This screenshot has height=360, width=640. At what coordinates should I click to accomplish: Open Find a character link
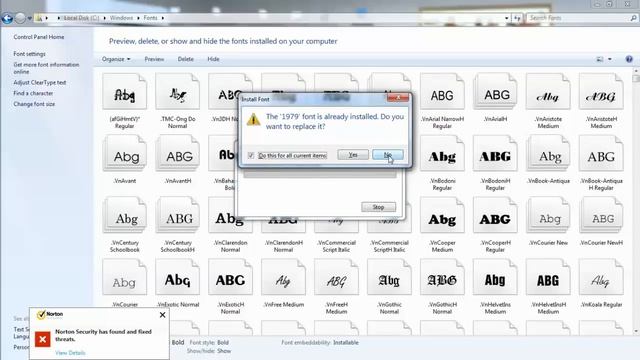33,93
